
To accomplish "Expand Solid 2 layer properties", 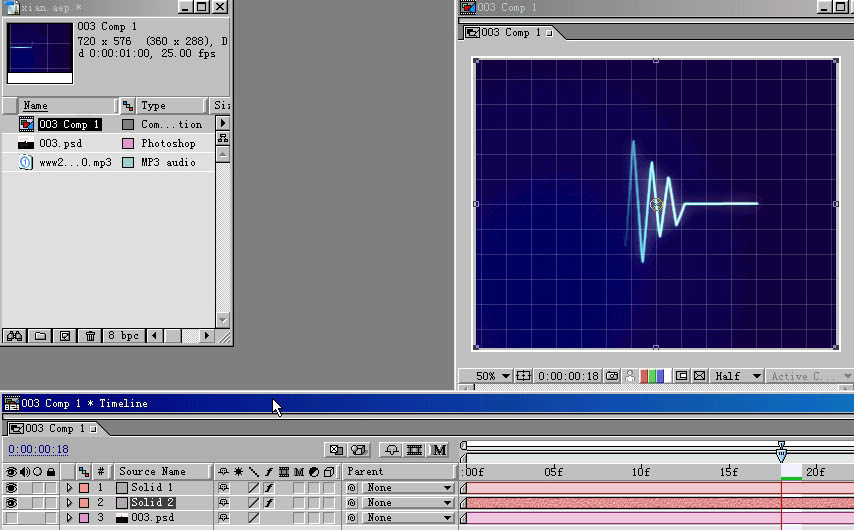I will (x=69, y=503).
